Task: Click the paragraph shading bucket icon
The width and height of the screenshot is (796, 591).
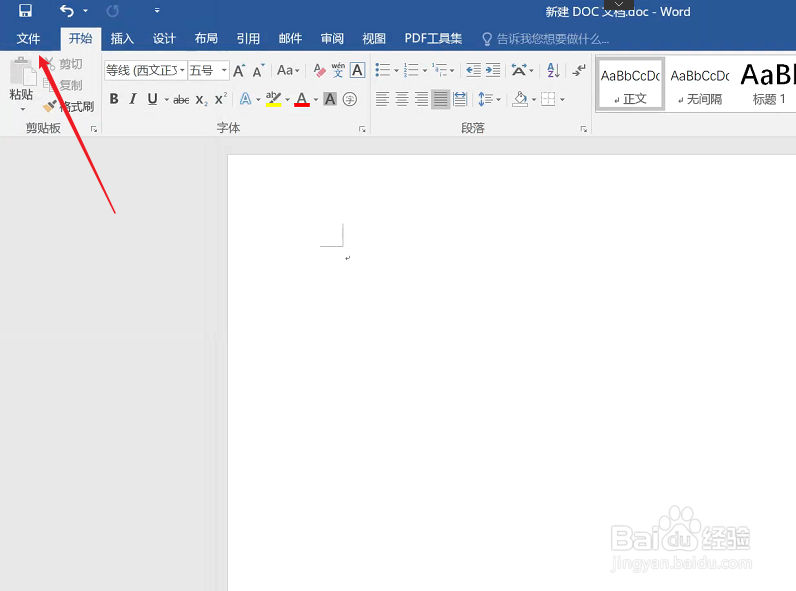Action: click(520, 99)
